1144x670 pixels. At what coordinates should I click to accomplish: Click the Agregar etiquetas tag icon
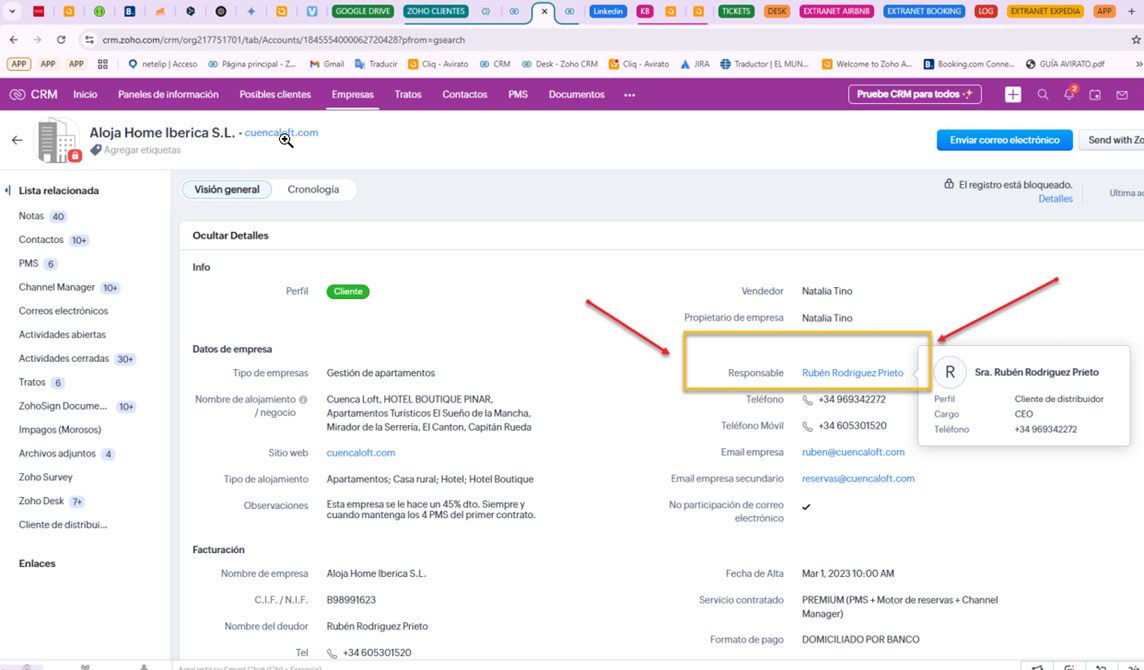point(96,150)
